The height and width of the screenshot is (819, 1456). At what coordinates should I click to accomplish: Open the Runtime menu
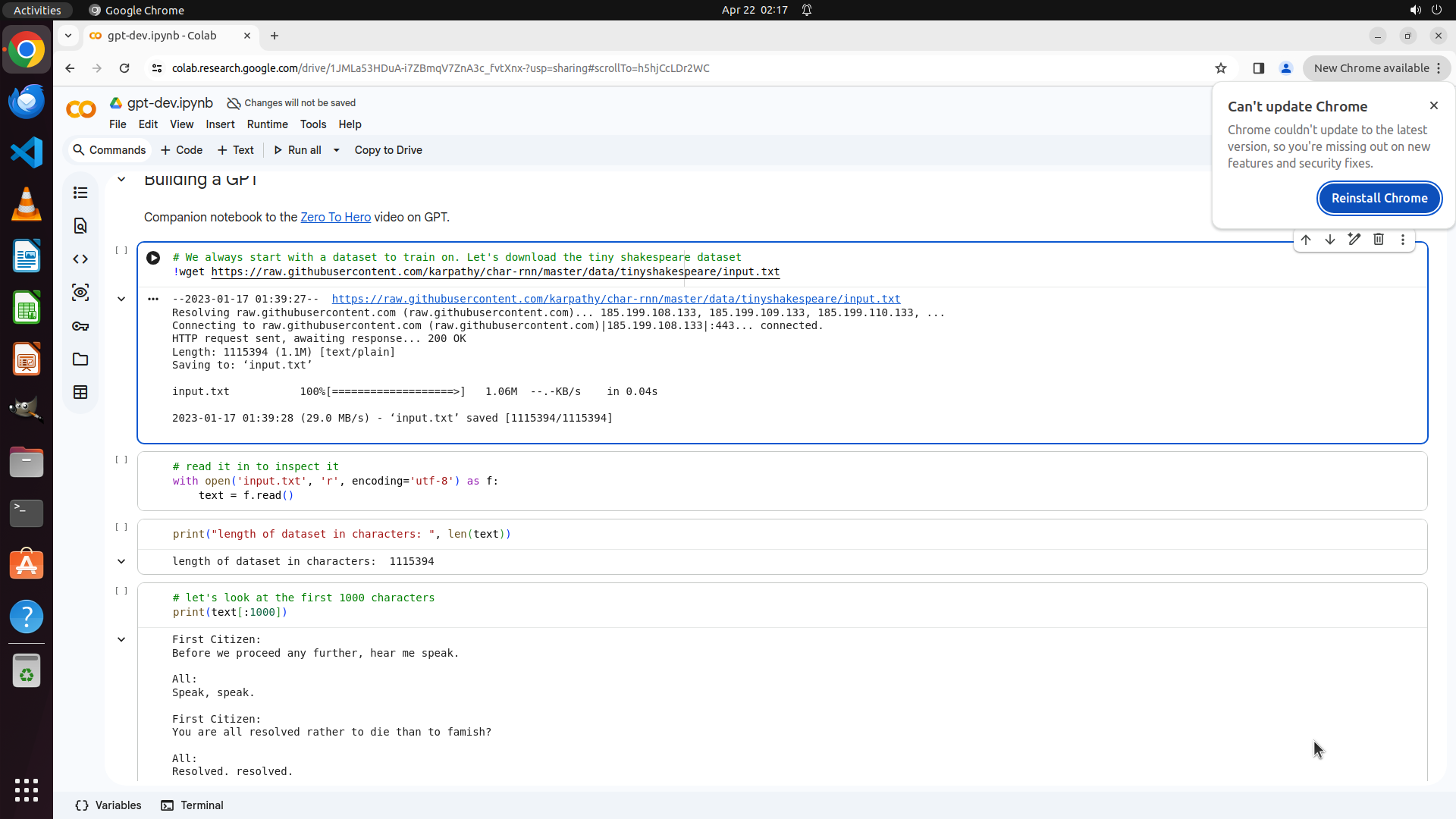point(267,124)
